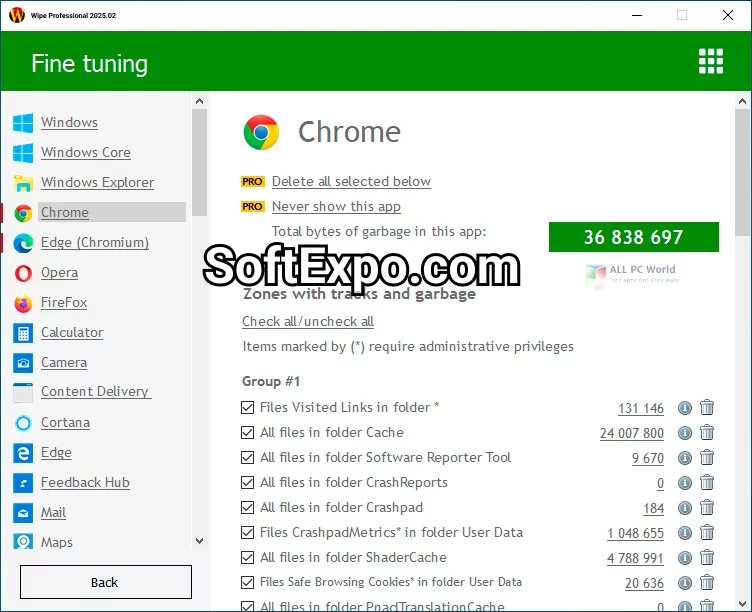Delete CrashpadMetrics files via trash icon

(707, 532)
